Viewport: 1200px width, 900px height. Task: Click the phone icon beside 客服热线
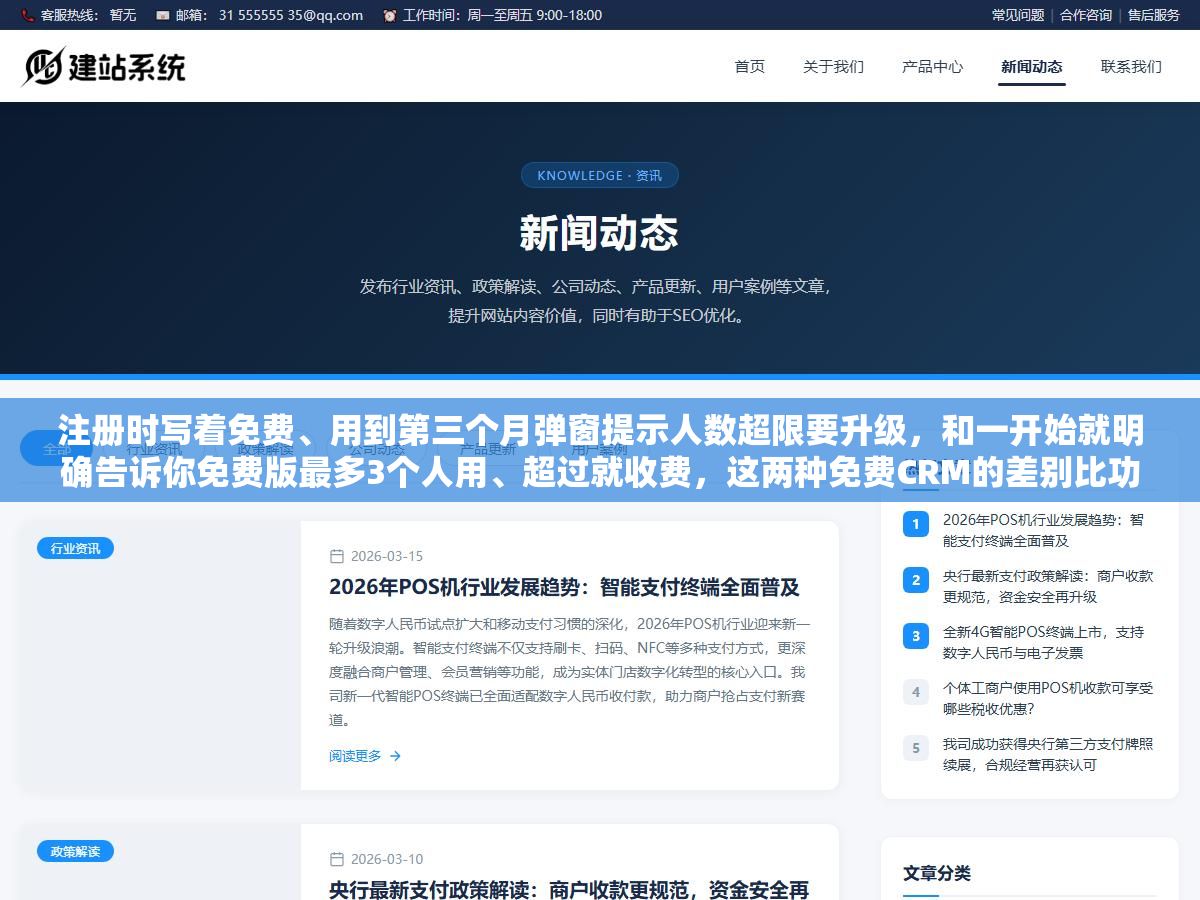click(27, 15)
